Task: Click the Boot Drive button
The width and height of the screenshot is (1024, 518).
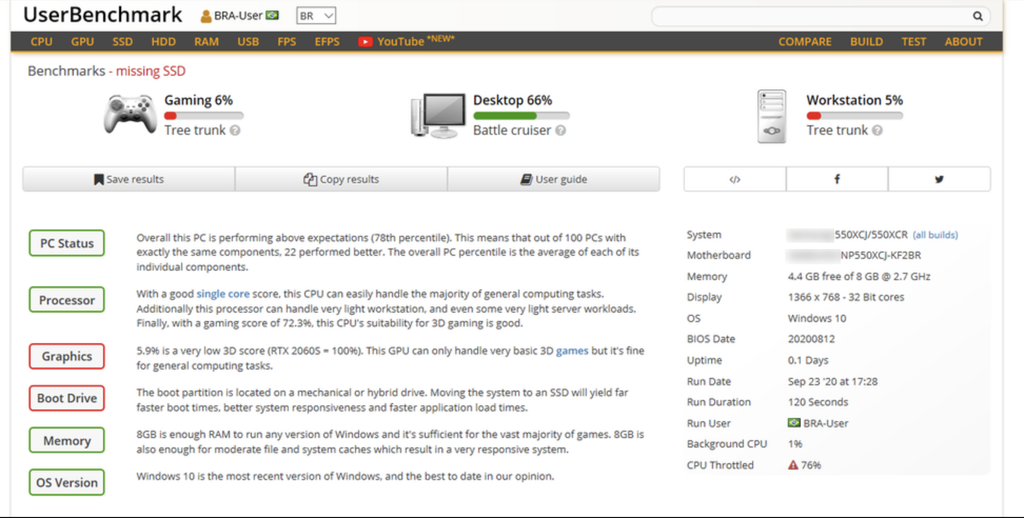Action: tap(67, 398)
